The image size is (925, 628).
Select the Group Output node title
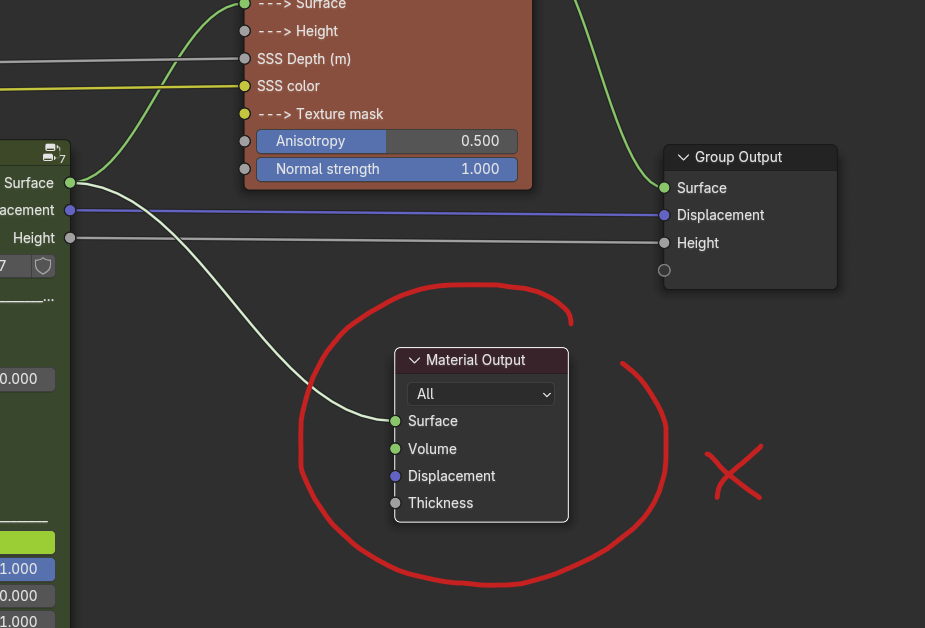click(x=738, y=157)
